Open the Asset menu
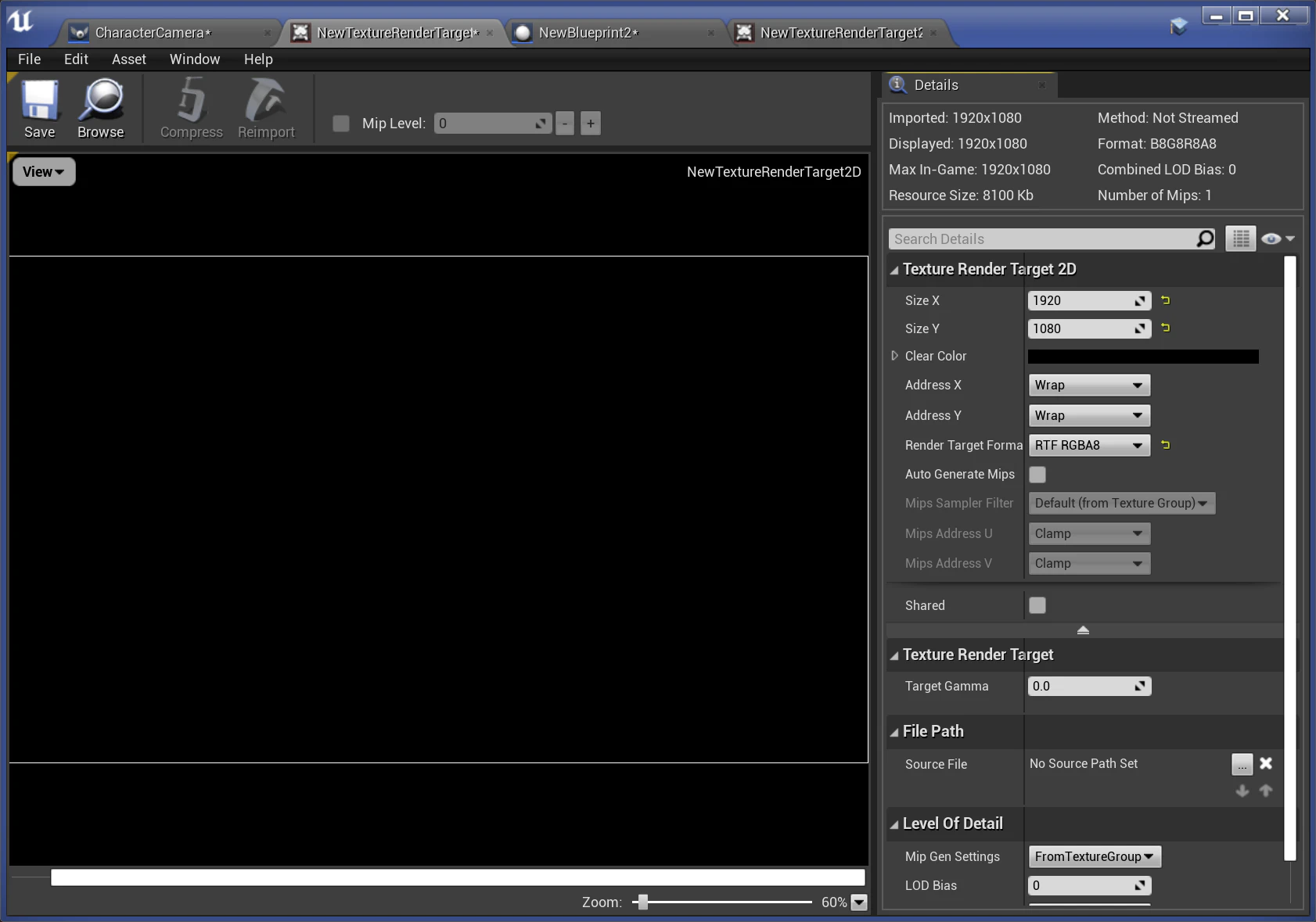 coord(129,59)
